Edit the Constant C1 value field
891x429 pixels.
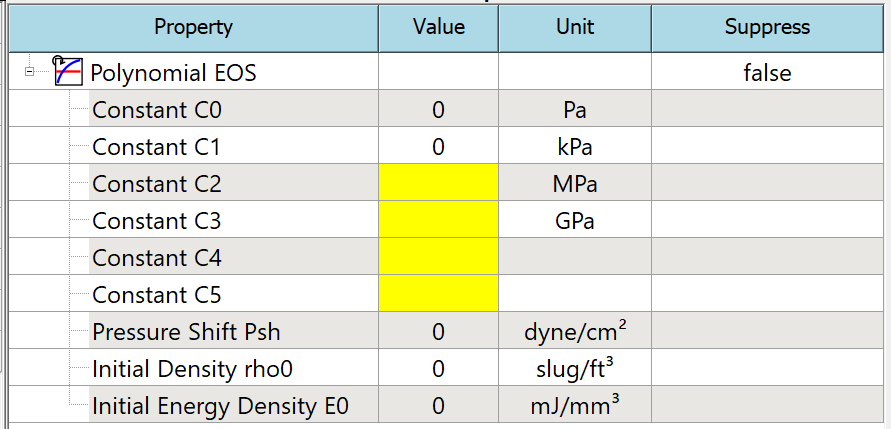pyautogui.click(x=438, y=147)
